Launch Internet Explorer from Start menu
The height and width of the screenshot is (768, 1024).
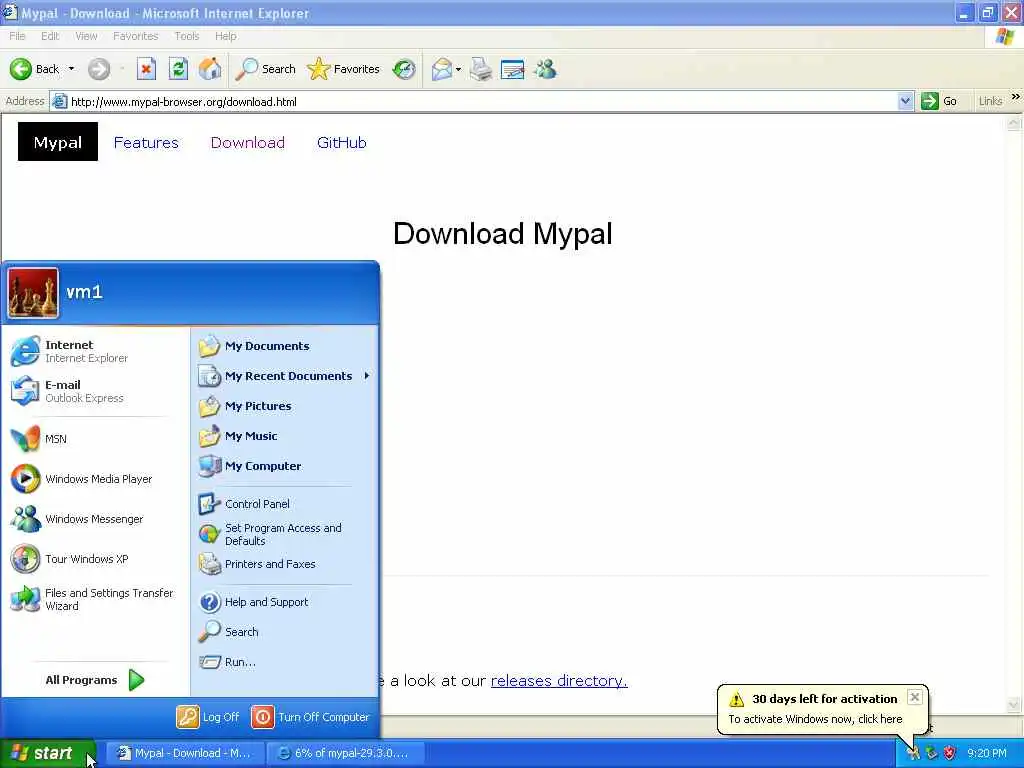click(93, 351)
